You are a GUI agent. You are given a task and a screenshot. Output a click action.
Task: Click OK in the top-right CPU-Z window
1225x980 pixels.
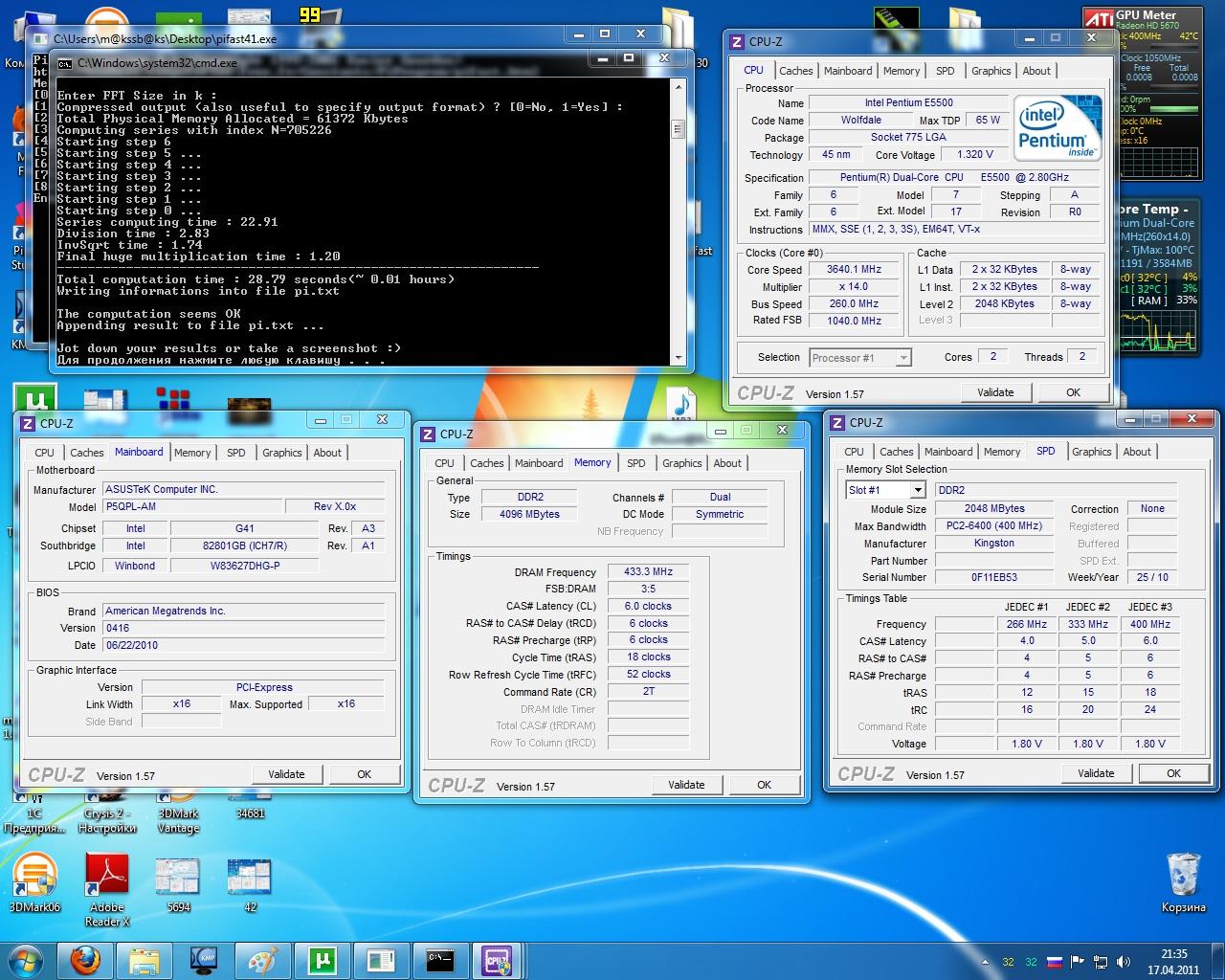(x=1073, y=392)
